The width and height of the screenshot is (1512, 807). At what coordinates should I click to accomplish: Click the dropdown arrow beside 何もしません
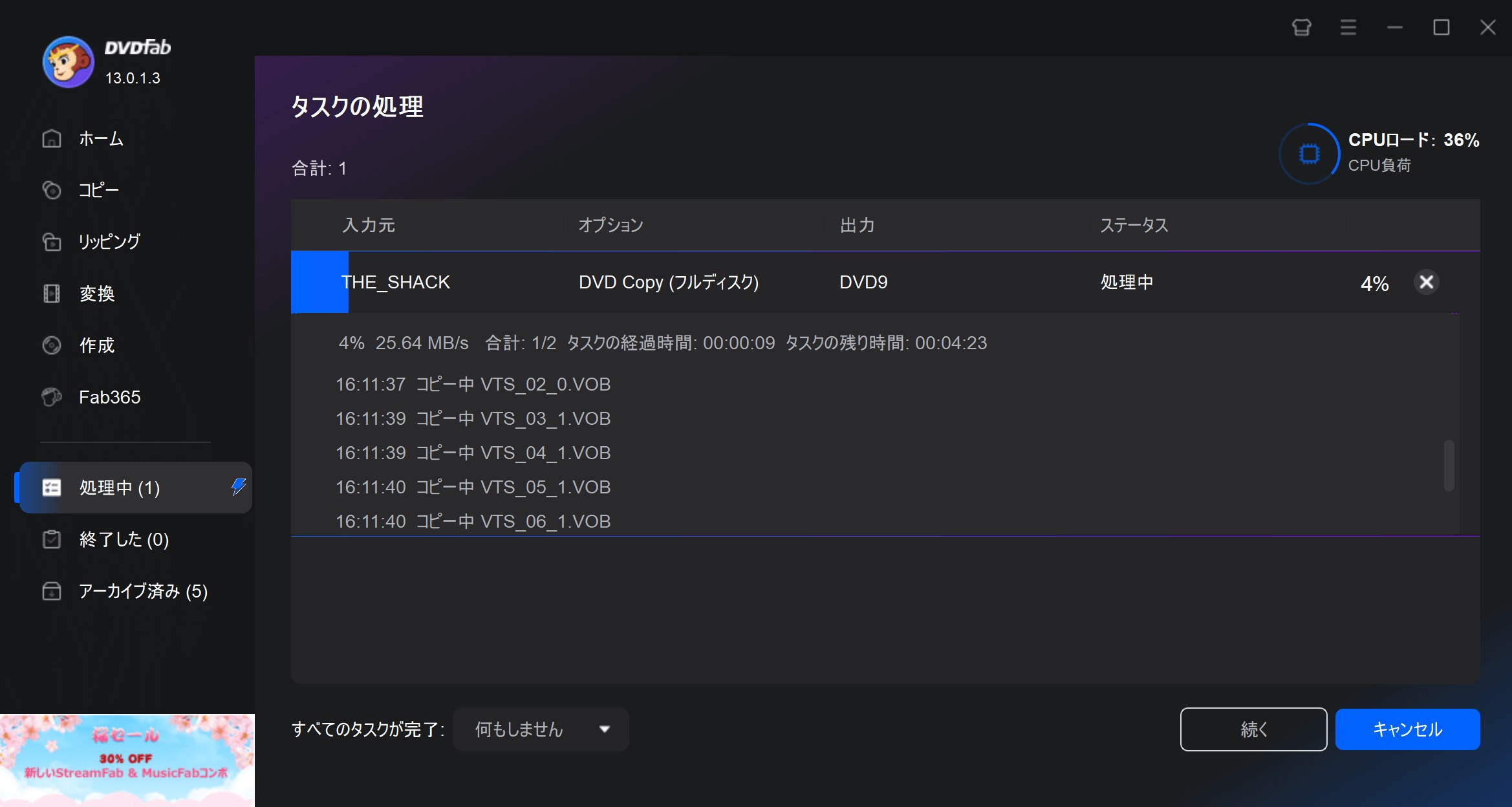tap(605, 729)
